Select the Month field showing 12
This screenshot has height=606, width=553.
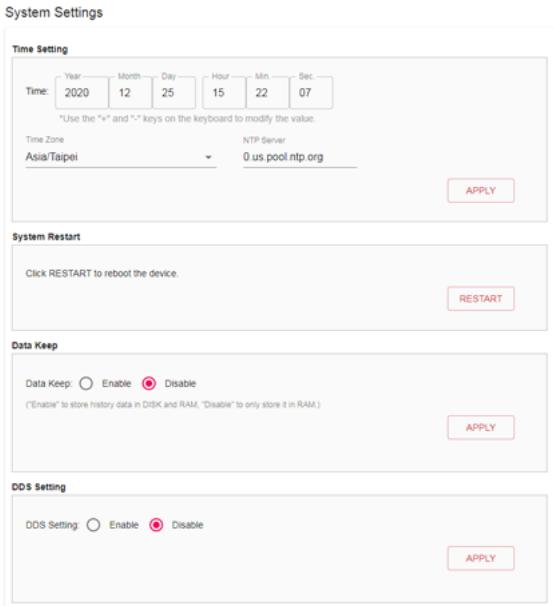(131, 93)
